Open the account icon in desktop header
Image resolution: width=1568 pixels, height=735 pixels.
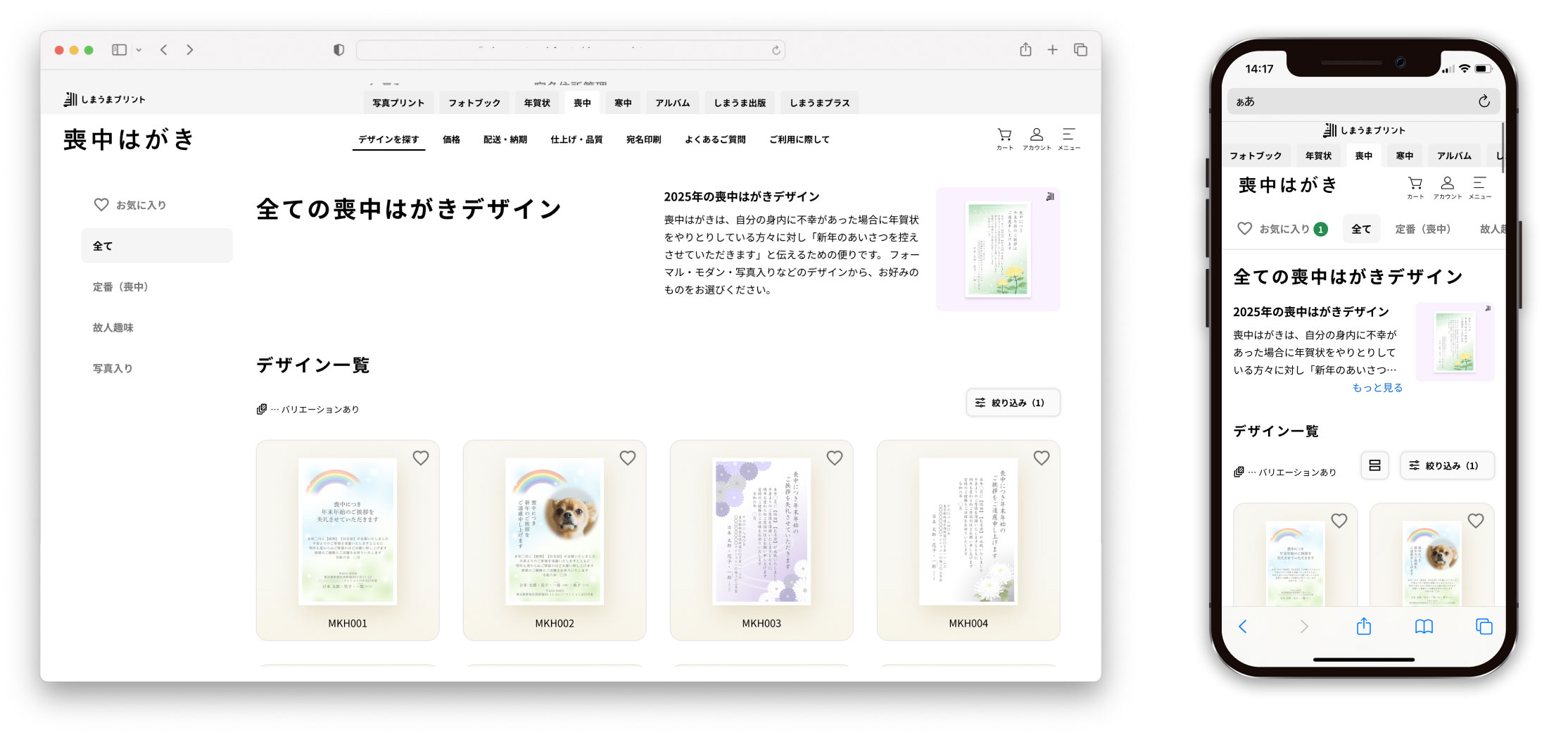(x=1036, y=138)
